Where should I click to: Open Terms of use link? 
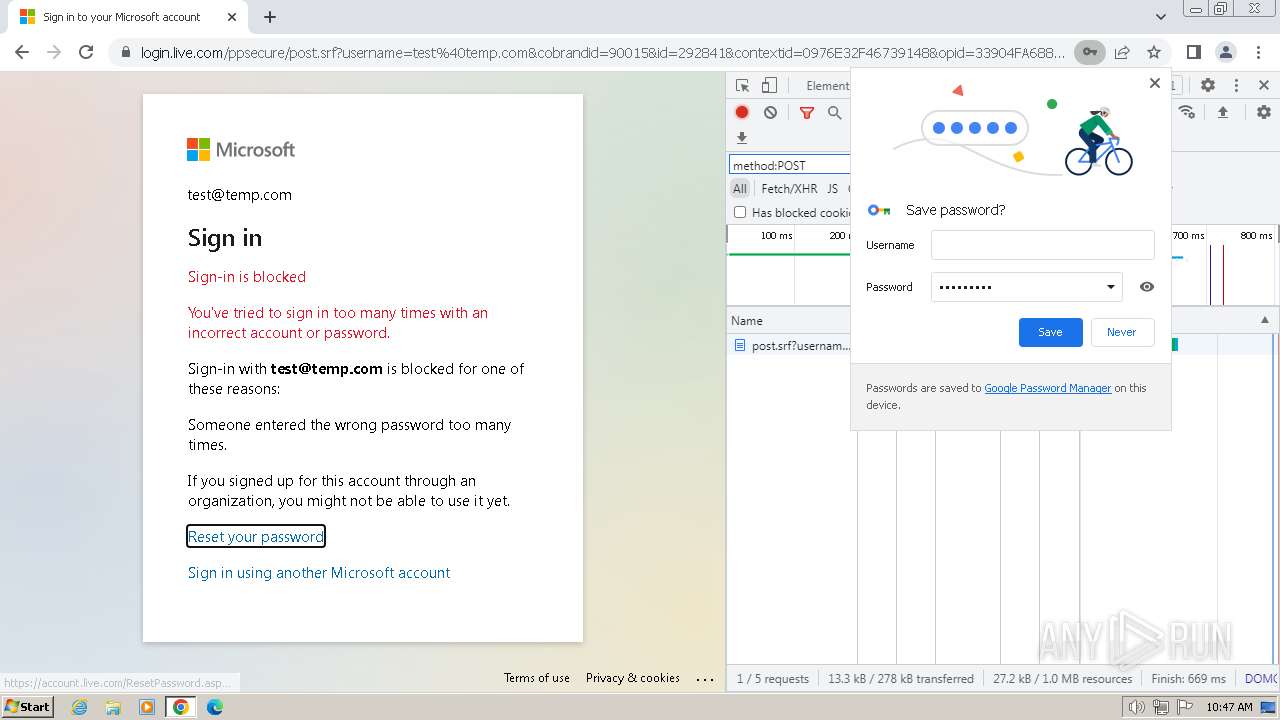pos(537,678)
